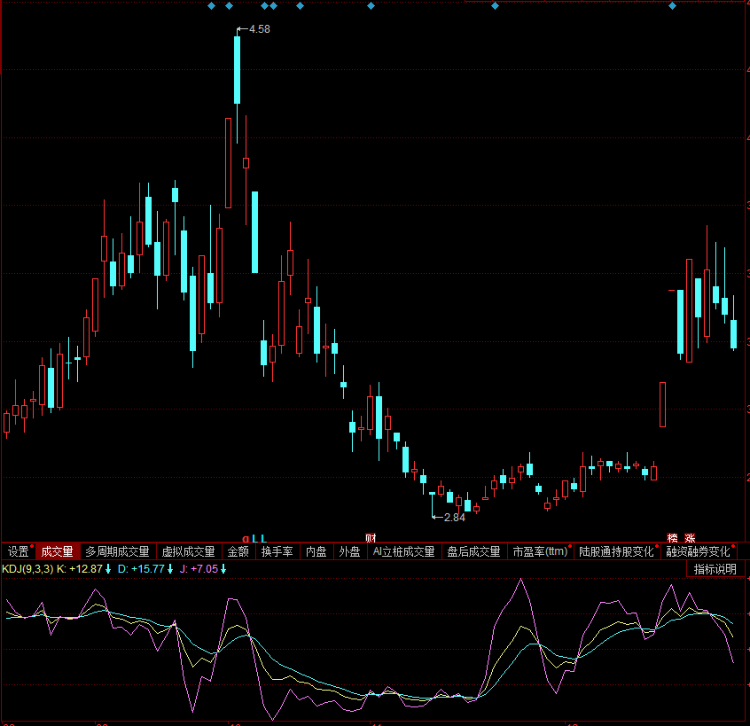Click the KDJ(9,3,3) indicator label
Screen dimensions: 750x726
click(x=27, y=570)
